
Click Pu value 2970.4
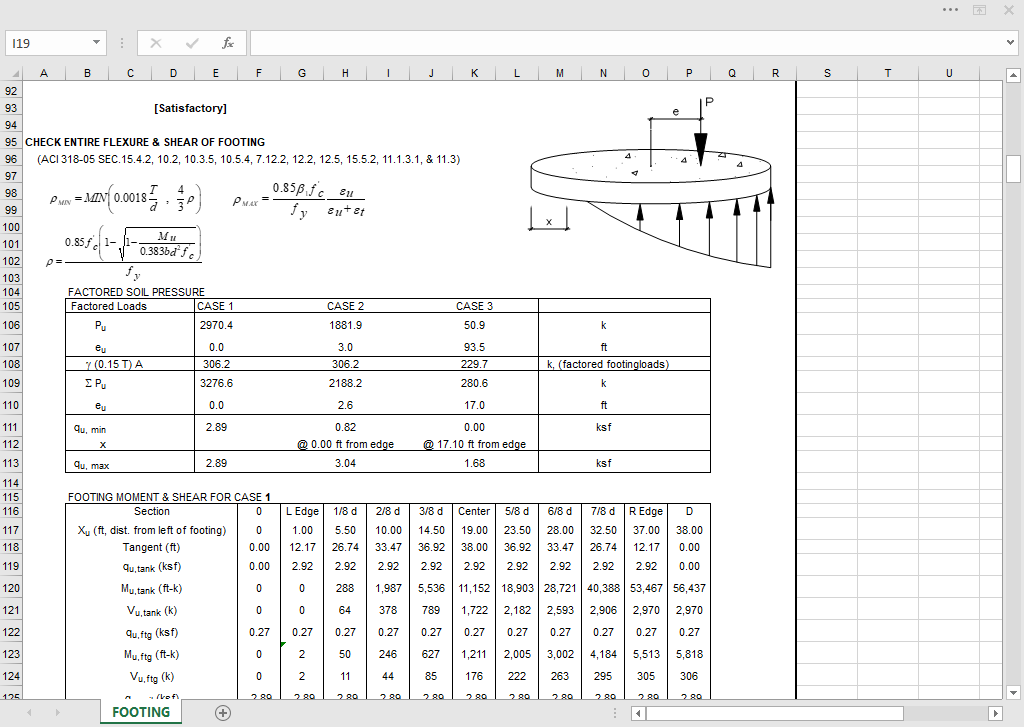click(216, 325)
